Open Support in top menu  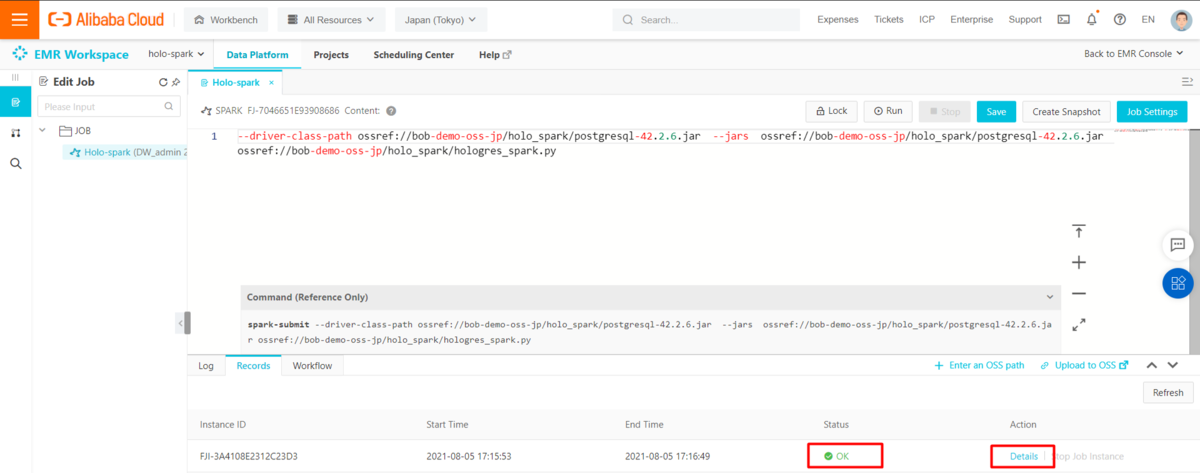(1025, 19)
